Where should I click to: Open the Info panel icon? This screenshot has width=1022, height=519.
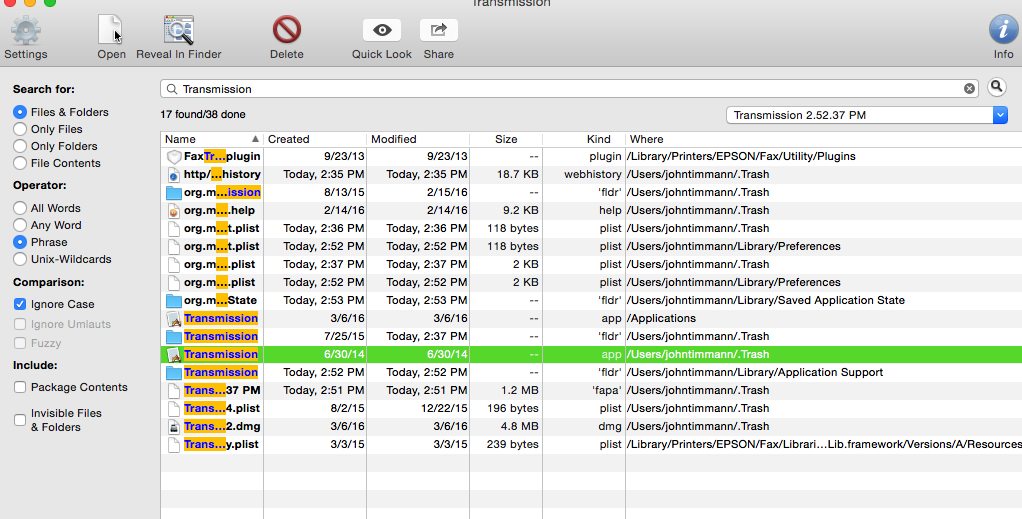click(1004, 30)
